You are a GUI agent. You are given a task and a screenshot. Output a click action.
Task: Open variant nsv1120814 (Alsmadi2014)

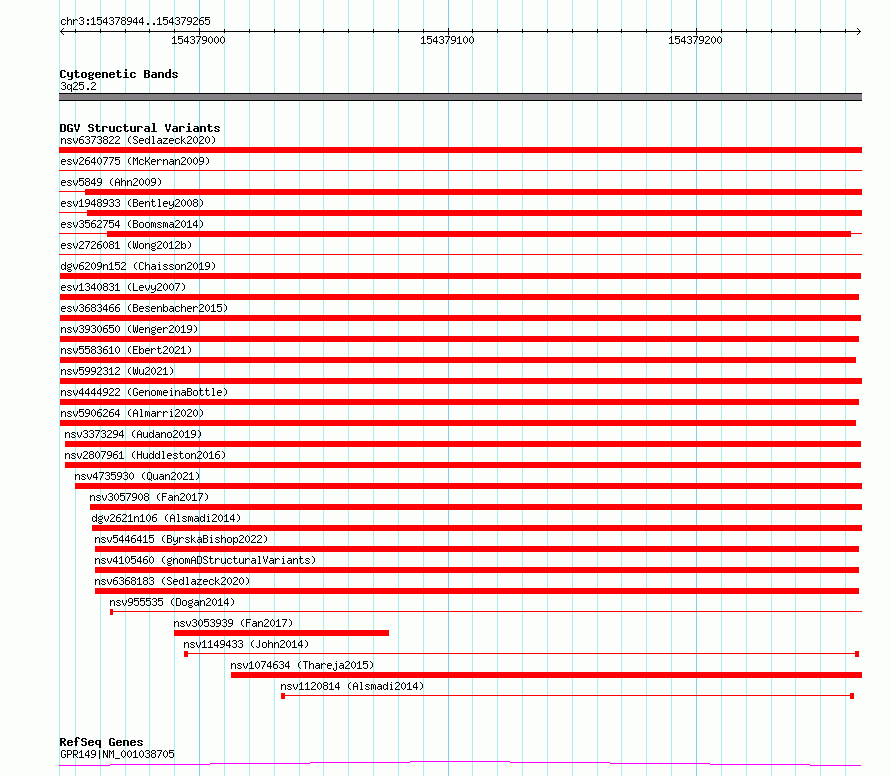pyautogui.click(x=352, y=686)
